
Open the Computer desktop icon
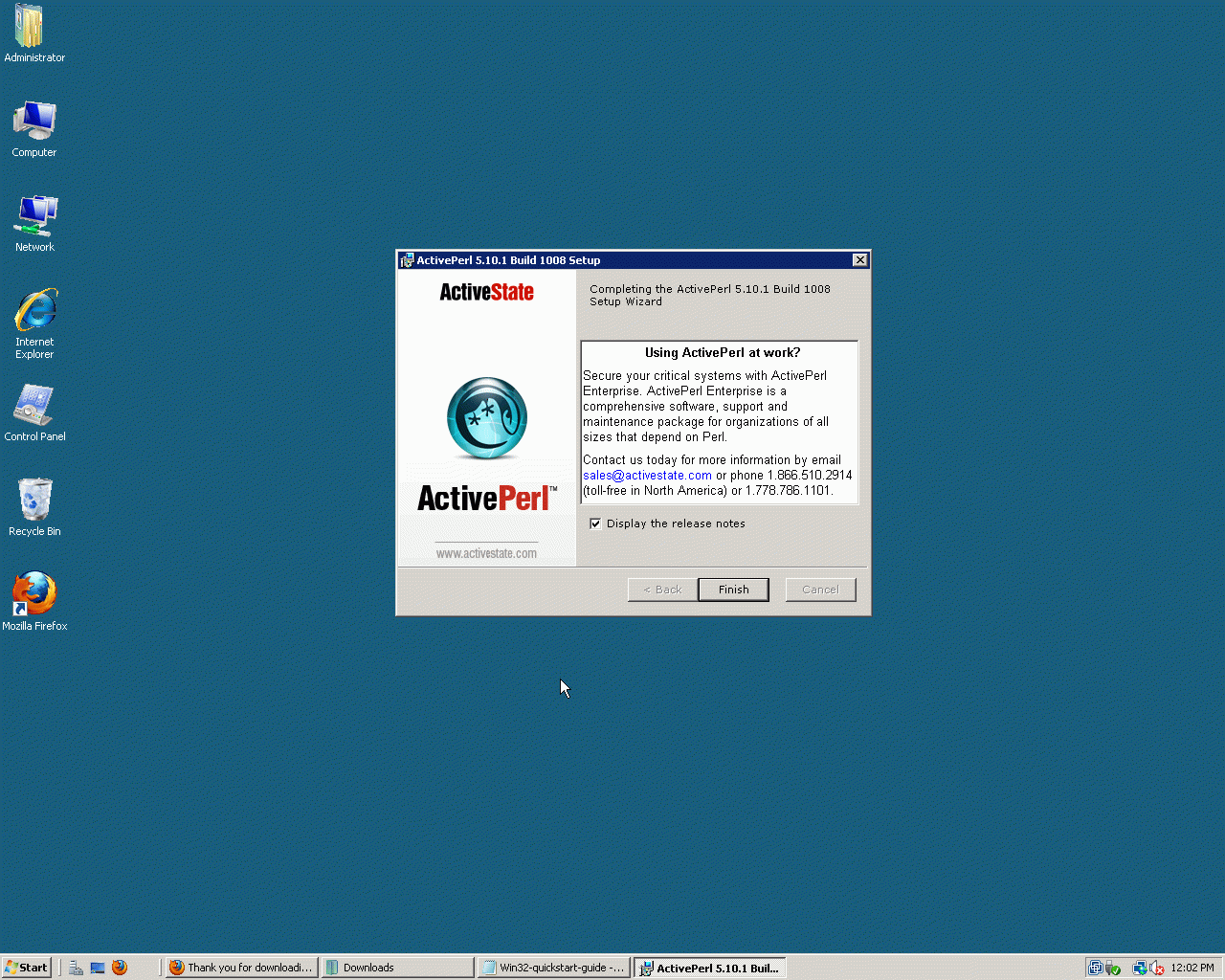pyautogui.click(x=34, y=129)
